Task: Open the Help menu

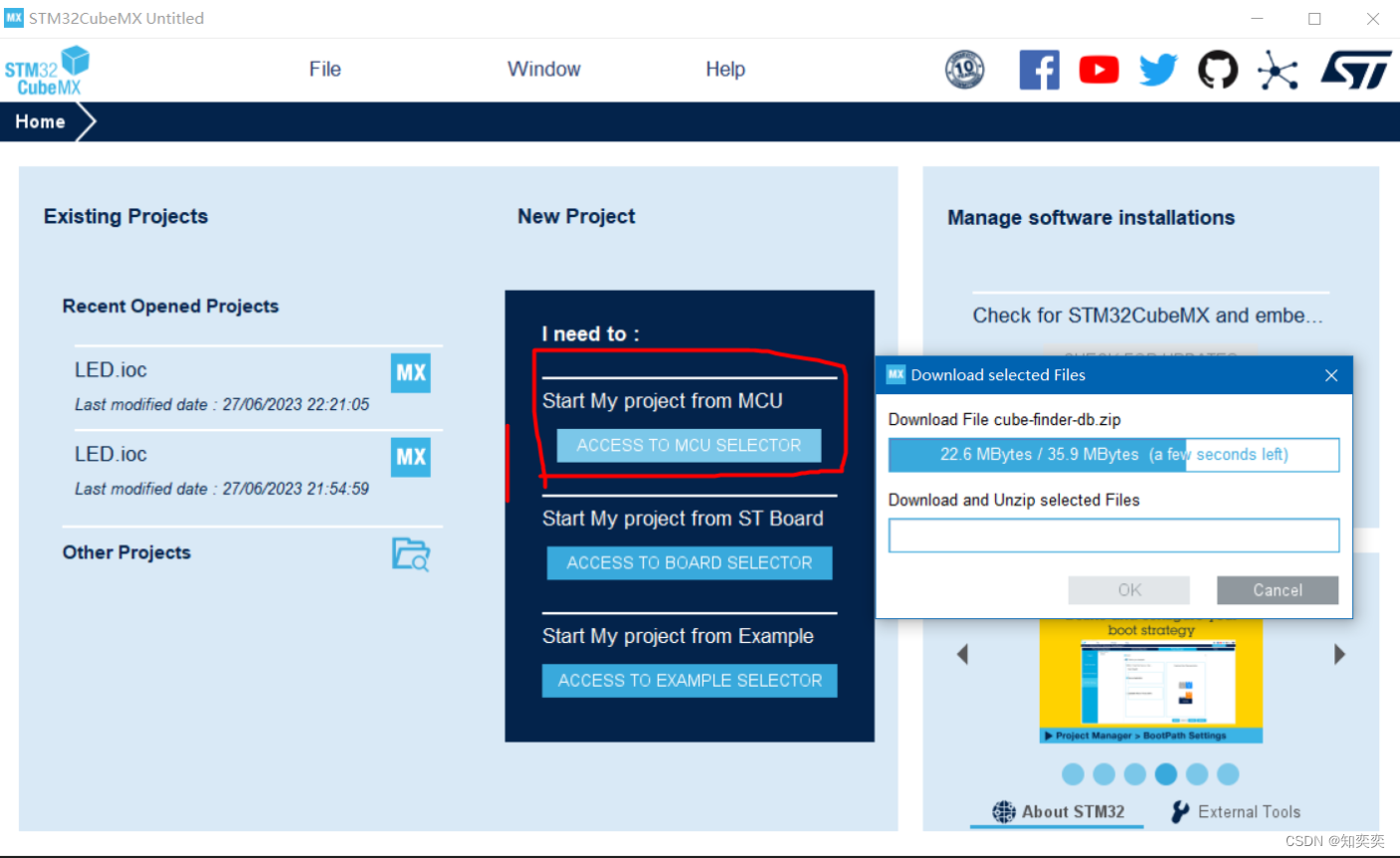Action: pyautogui.click(x=725, y=70)
